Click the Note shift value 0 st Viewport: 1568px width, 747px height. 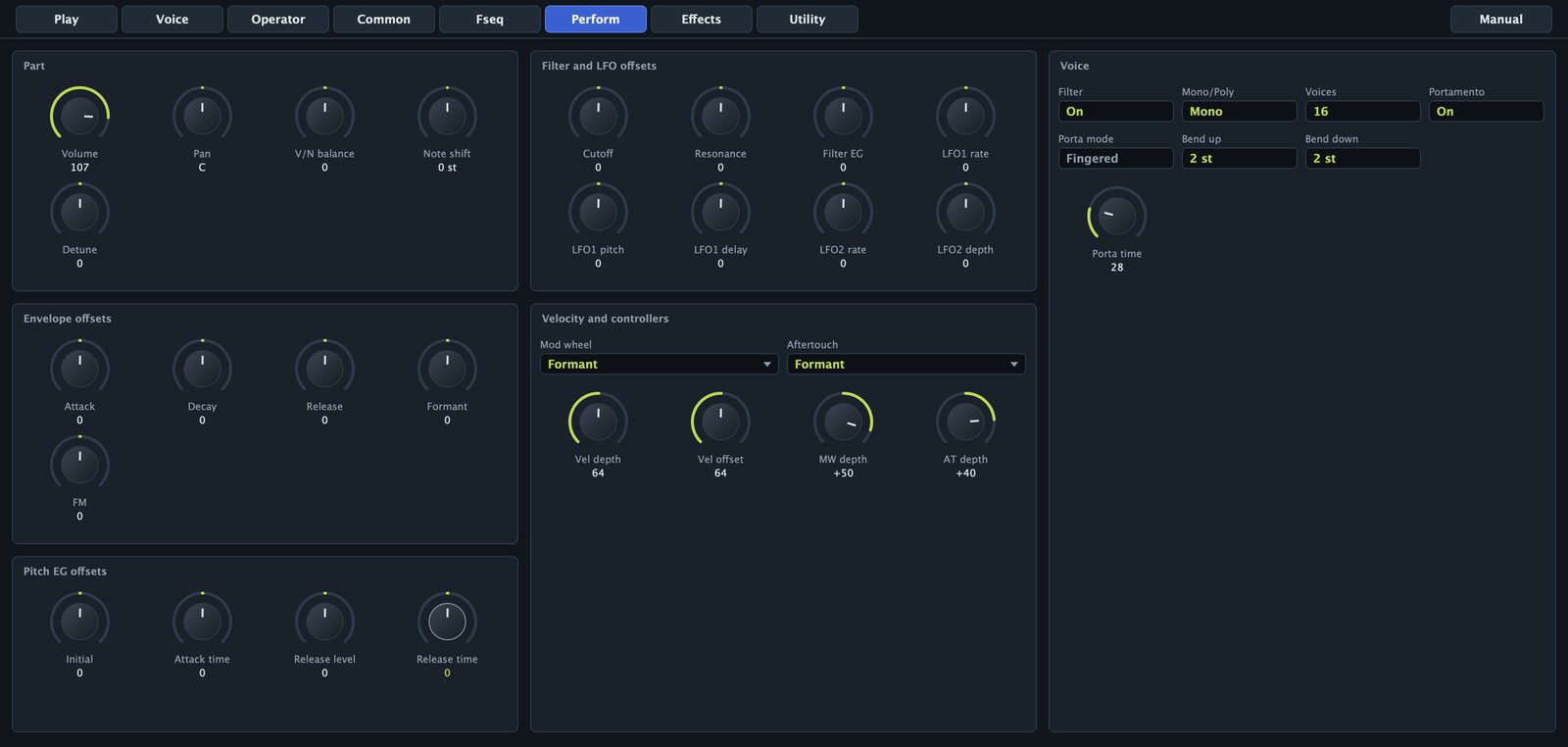pyautogui.click(x=447, y=168)
